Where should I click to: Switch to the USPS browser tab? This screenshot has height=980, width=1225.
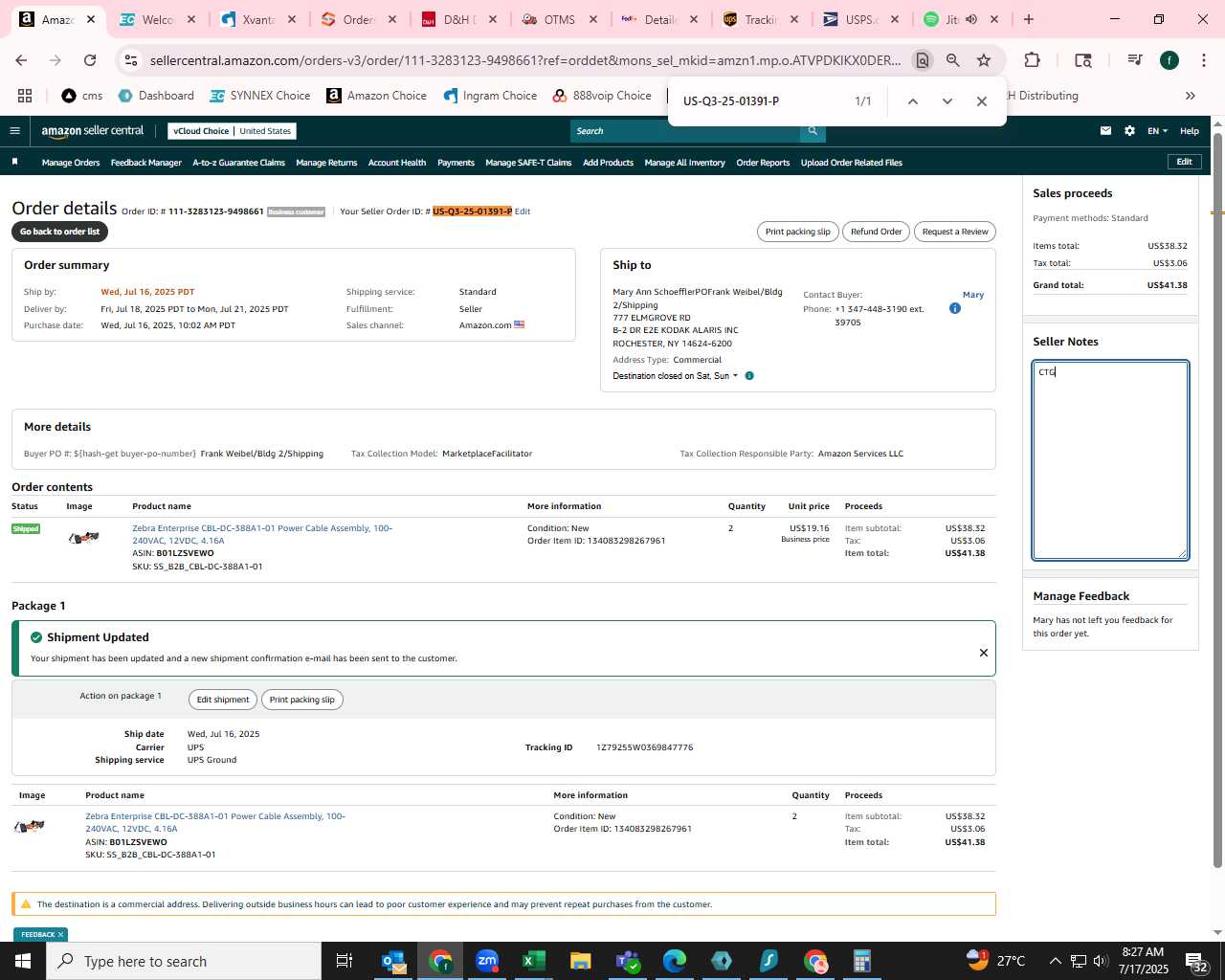pyautogui.click(x=859, y=19)
